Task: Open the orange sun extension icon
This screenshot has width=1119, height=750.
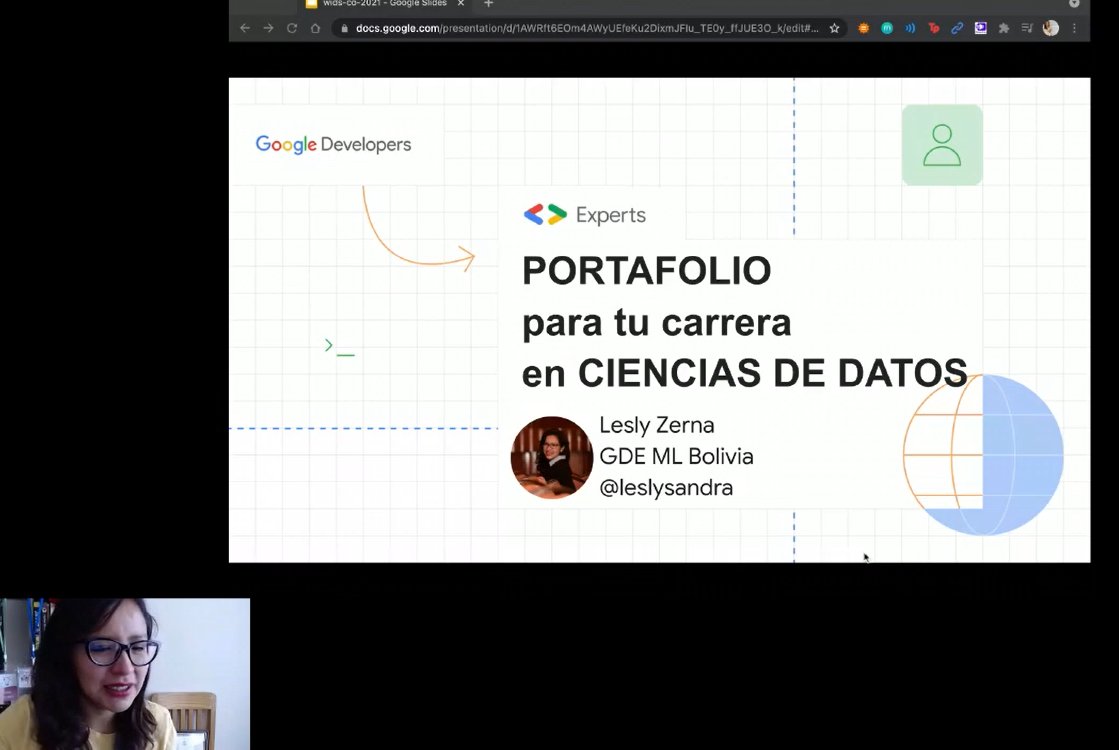Action: point(864,29)
